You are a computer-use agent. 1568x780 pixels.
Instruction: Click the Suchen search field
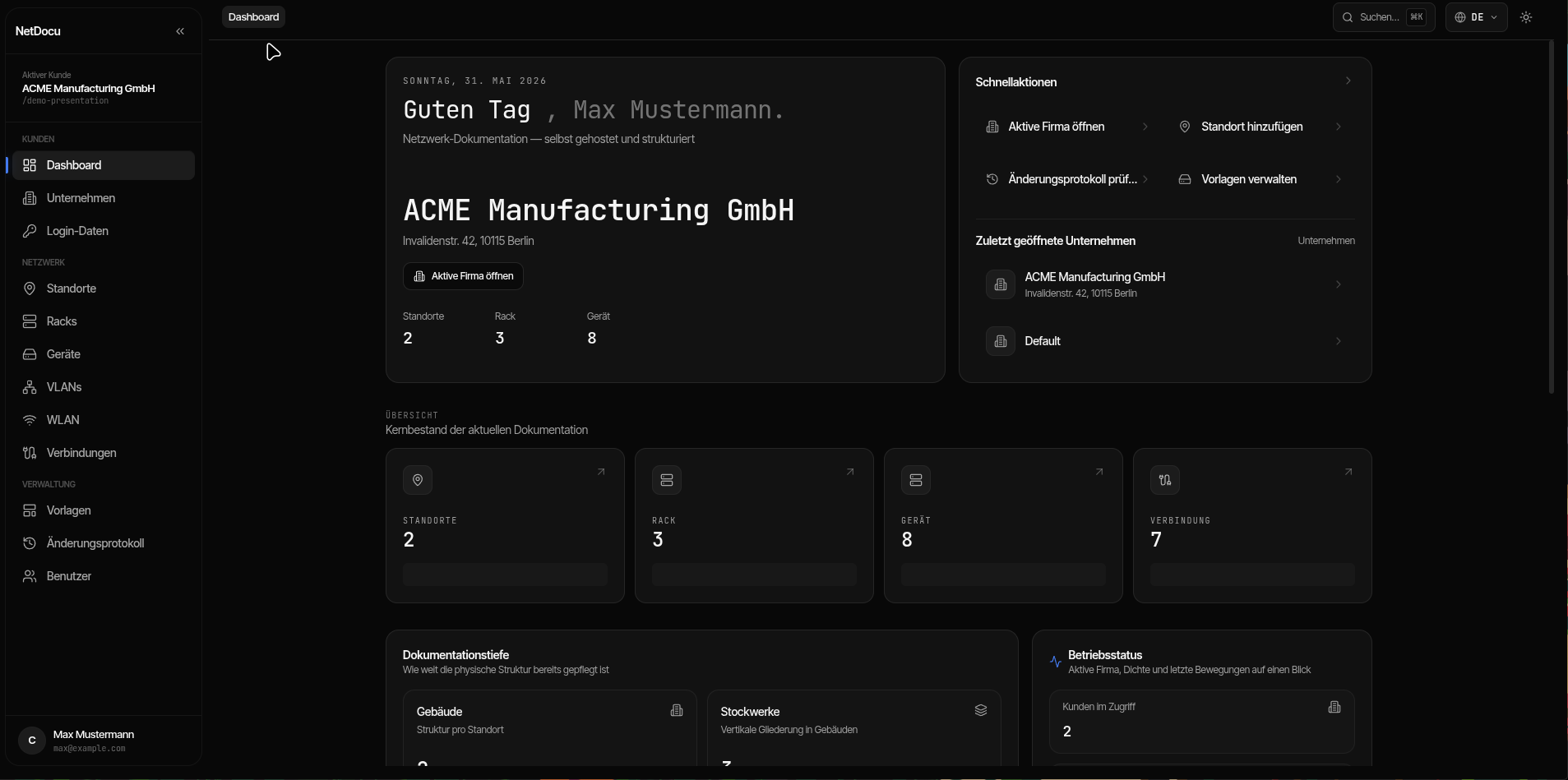coord(1384,17)
